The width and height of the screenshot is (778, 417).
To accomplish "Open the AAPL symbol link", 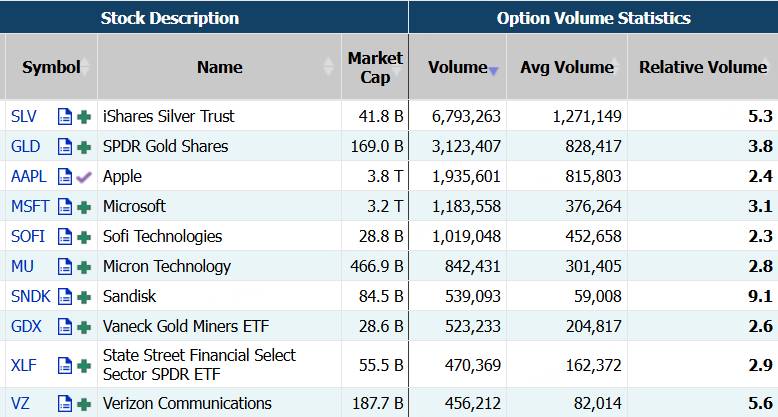I will [27, 176].
